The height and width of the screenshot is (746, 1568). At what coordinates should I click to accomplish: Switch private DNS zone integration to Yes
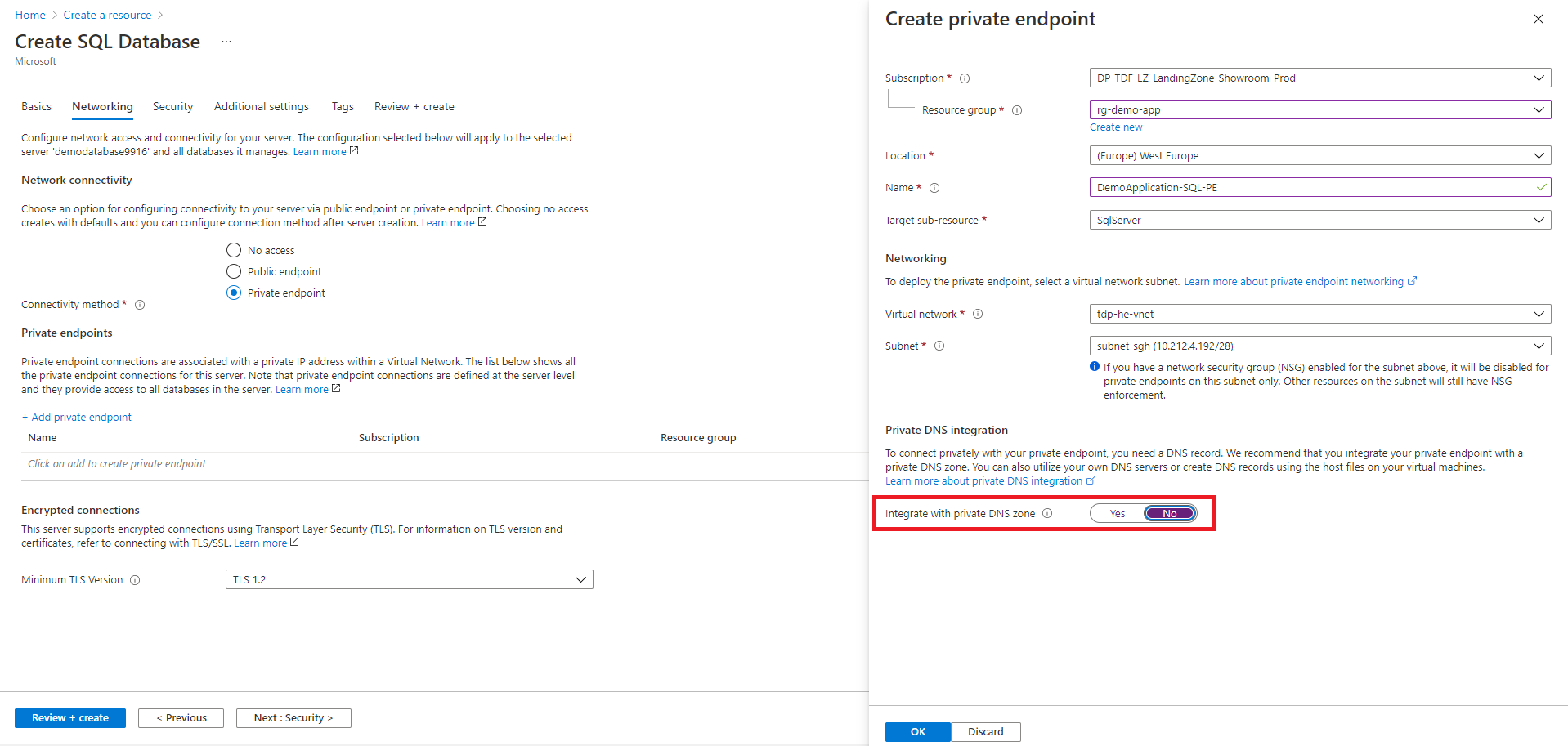click(x=1117, y=513)
